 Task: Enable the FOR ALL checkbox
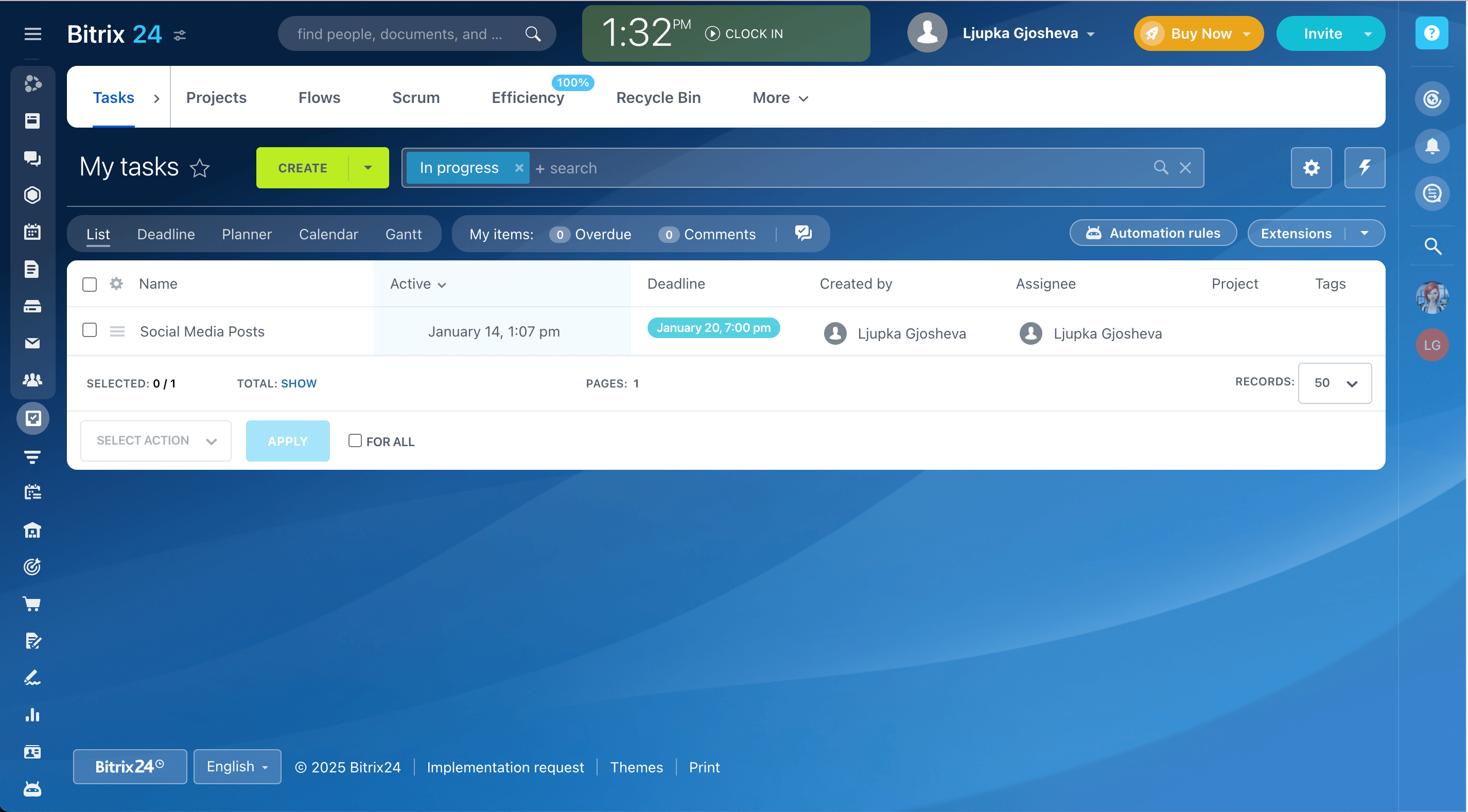355,440
